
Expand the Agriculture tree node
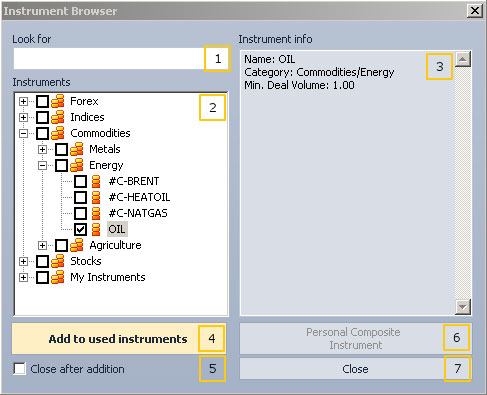tap(42, 245)
